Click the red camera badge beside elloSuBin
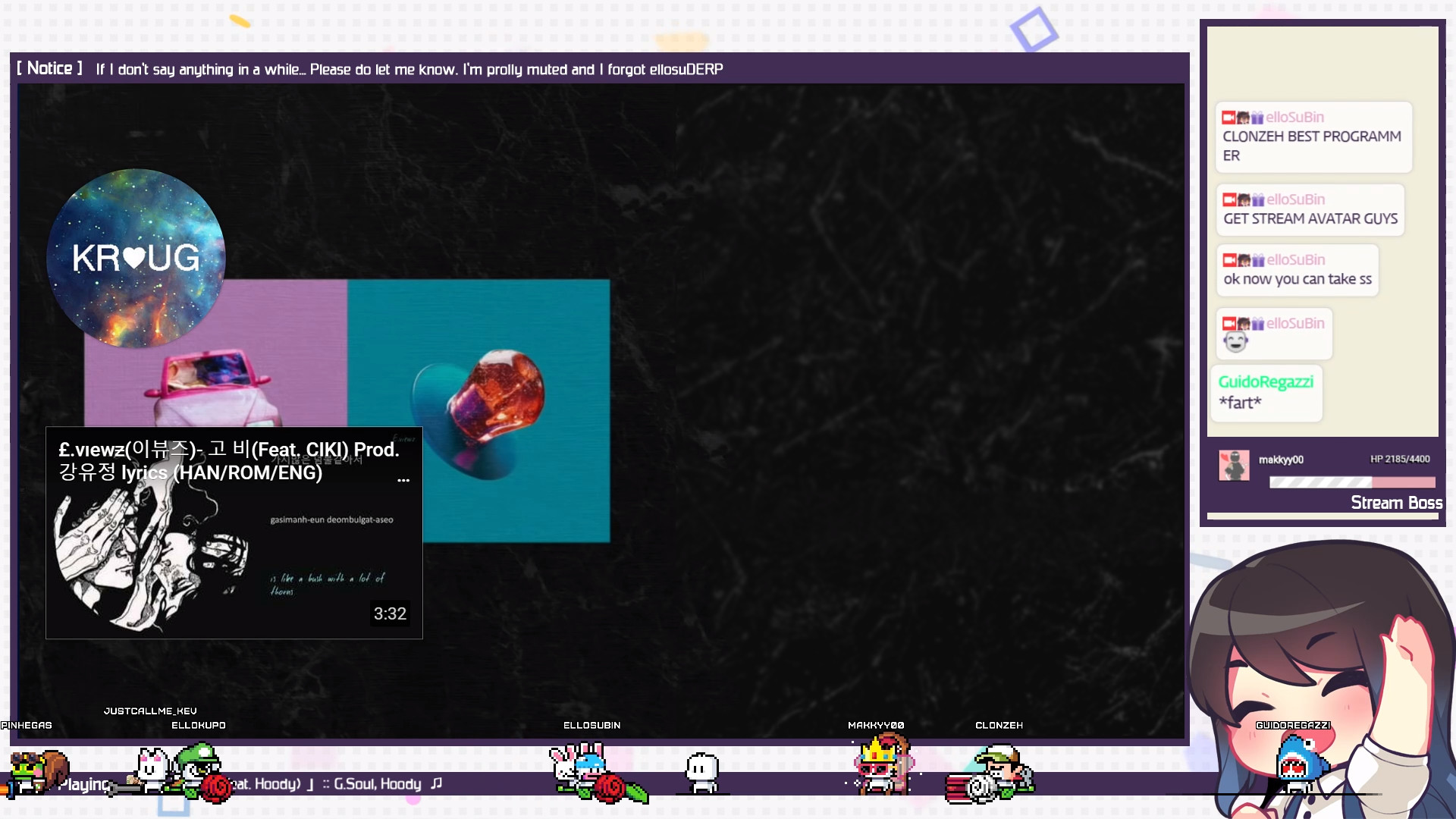The image size is (1456, 819). [1228, 116]
